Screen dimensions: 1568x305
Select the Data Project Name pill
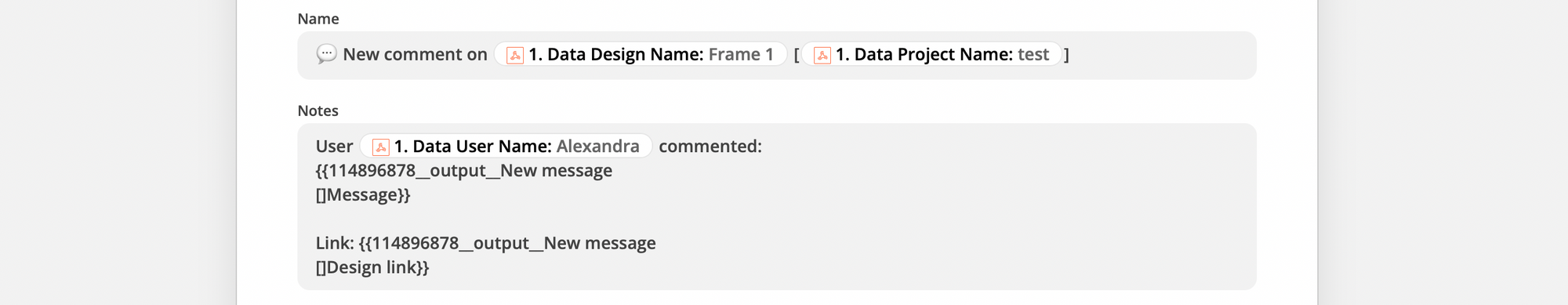point(931,54)
